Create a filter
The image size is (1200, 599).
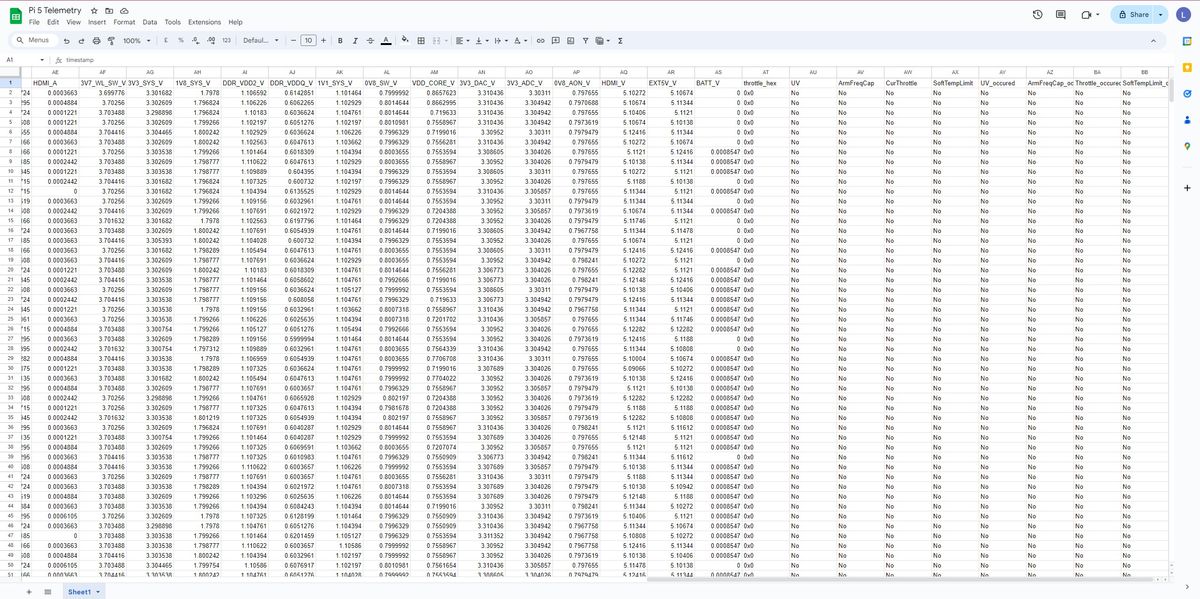click(x=586, y=40)
